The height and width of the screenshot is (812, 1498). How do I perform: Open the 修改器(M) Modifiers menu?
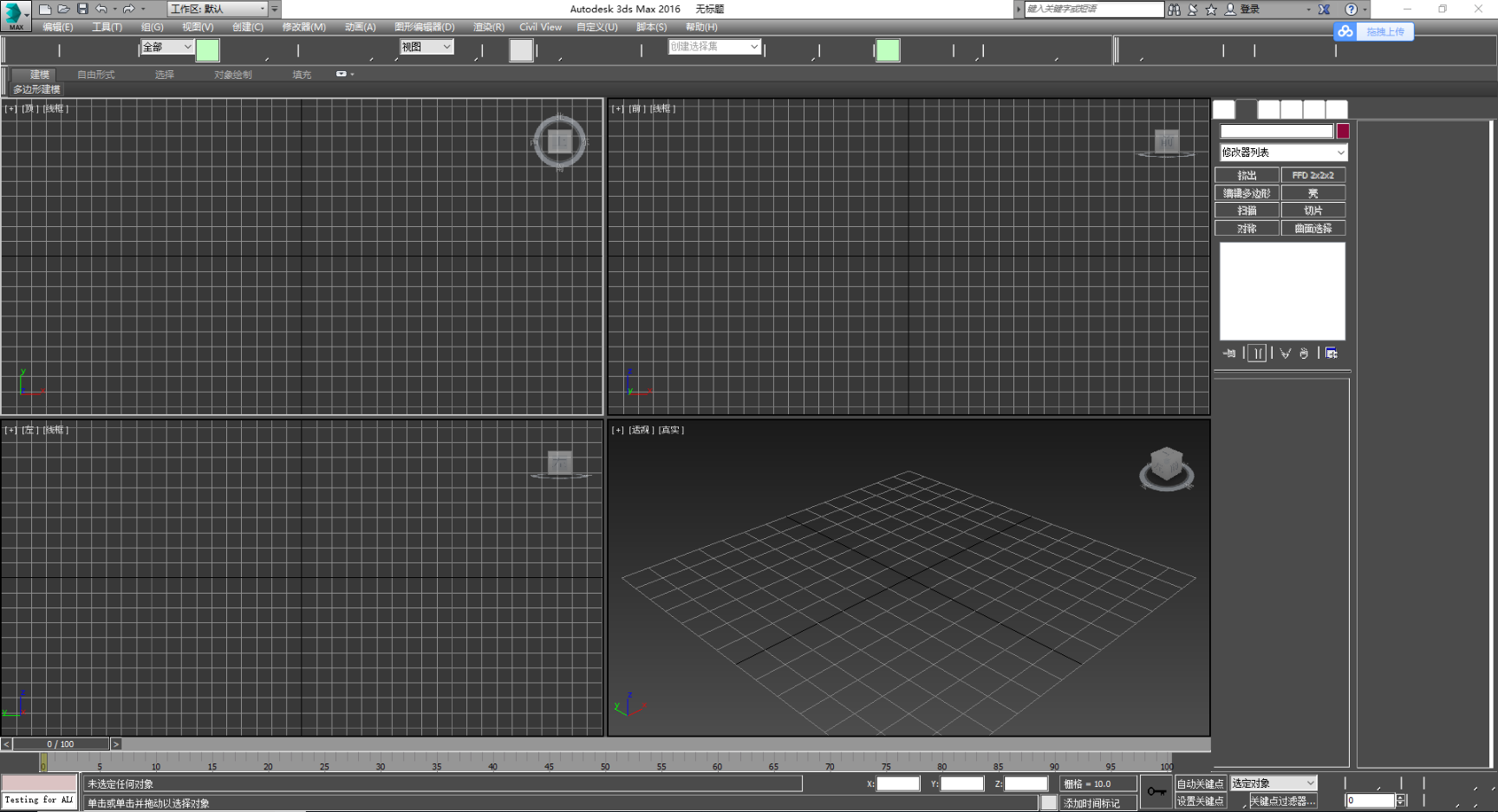pyautogui.click(x=303, y=27)
